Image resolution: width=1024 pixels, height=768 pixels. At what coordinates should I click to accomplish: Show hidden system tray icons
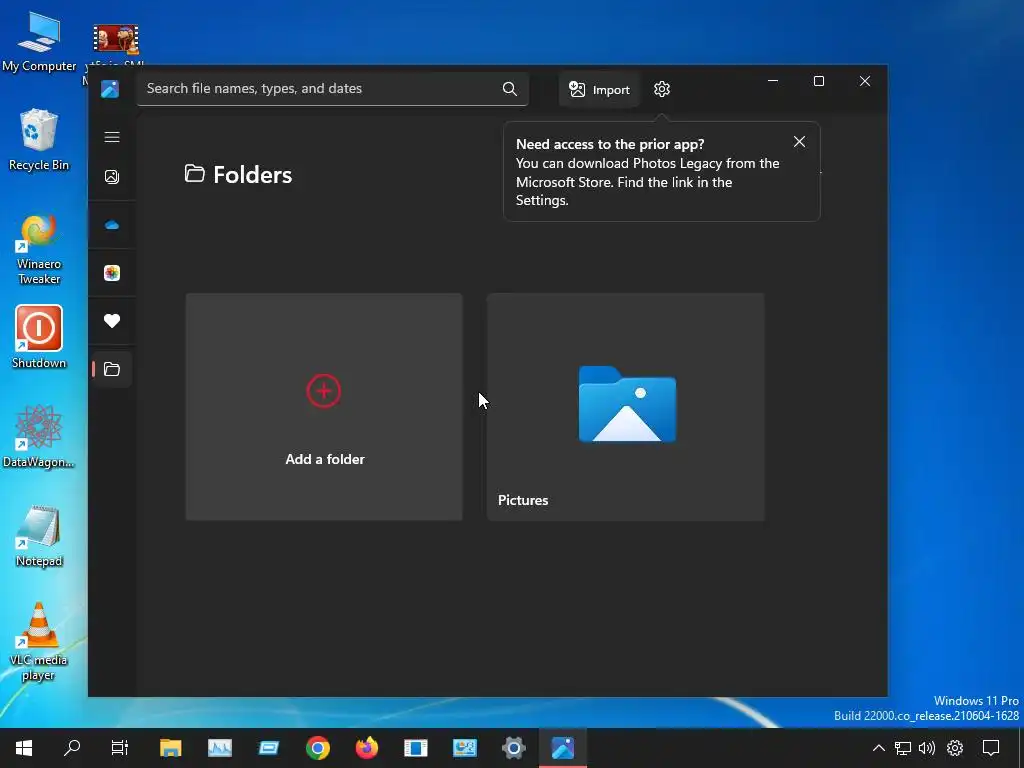click(x=879, y=748)
